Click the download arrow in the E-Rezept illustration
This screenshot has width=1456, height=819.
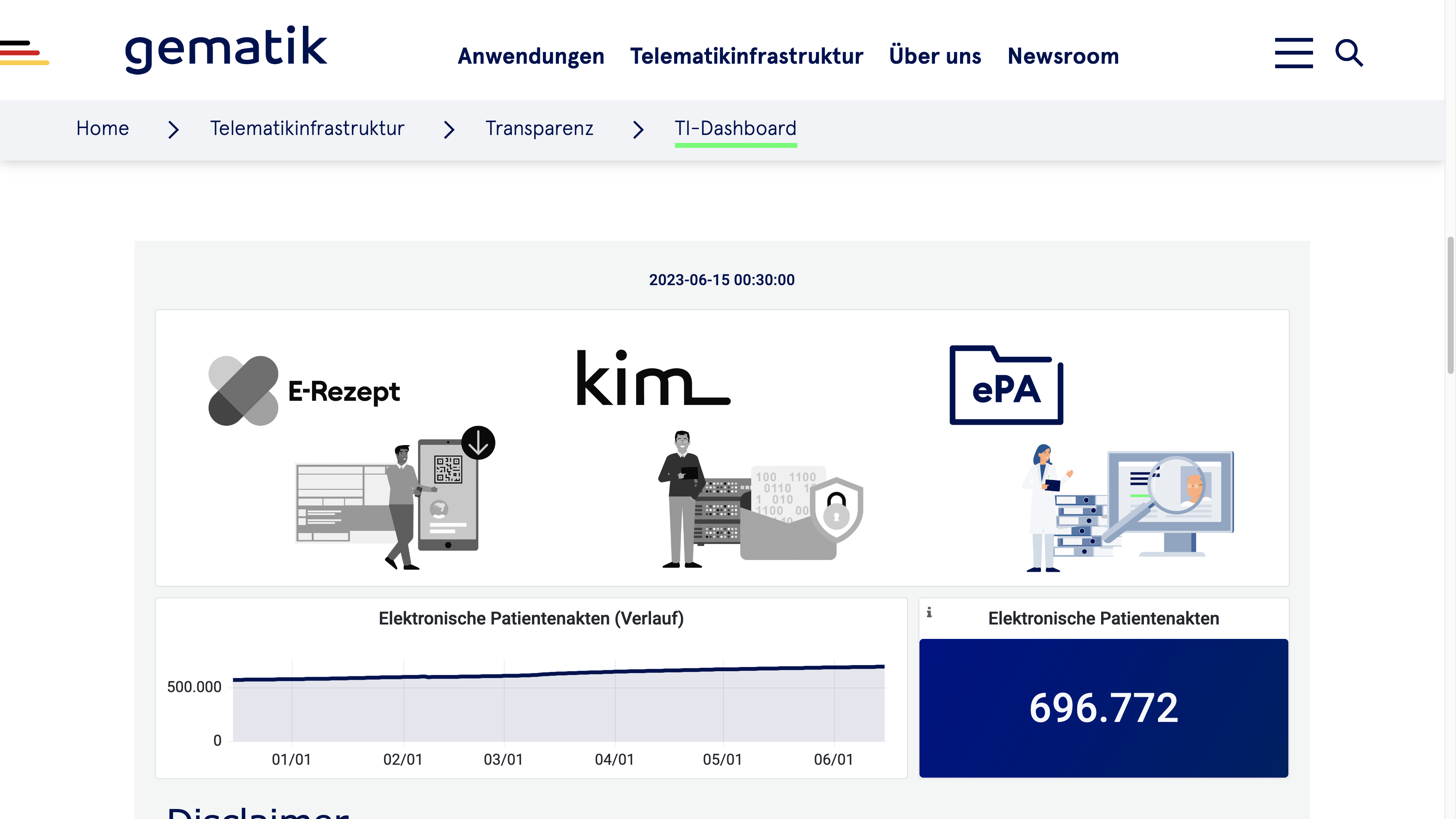pos(478,442)
